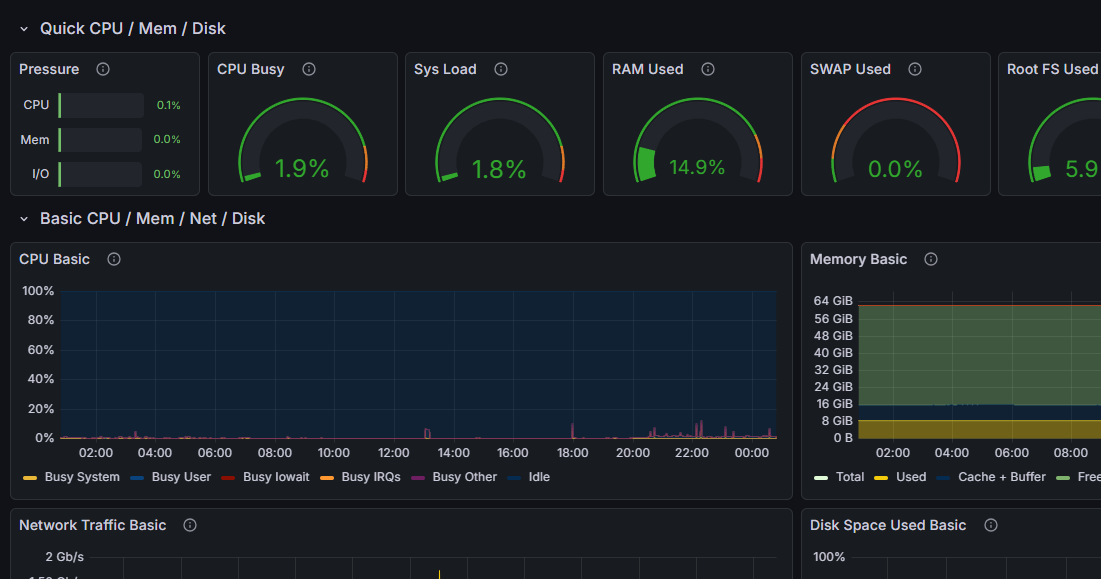Click the Network Traffic Basic info icon
This screenshot has height=579, width=1101.
tap(190, 525)
